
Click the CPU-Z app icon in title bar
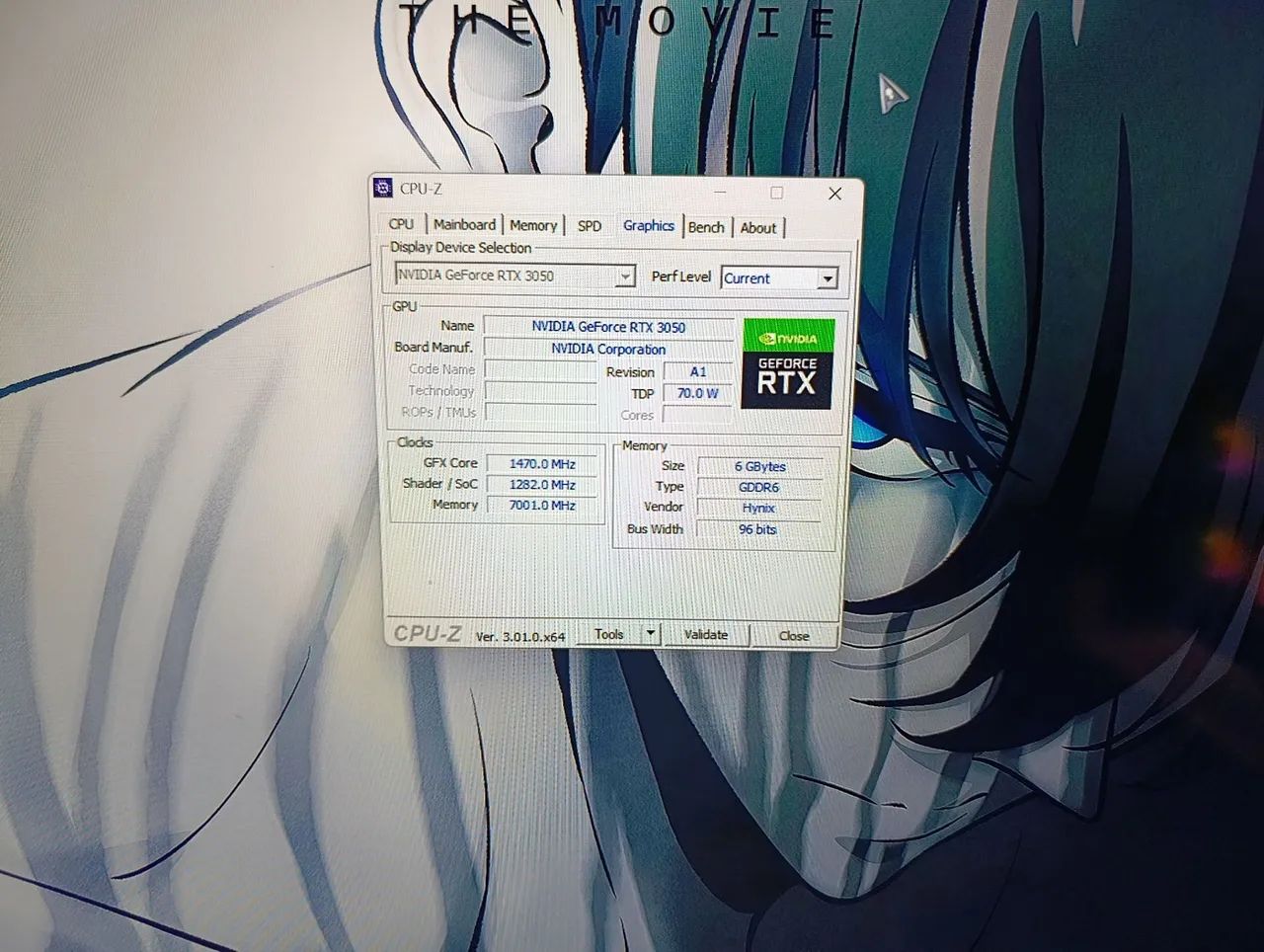383,188
